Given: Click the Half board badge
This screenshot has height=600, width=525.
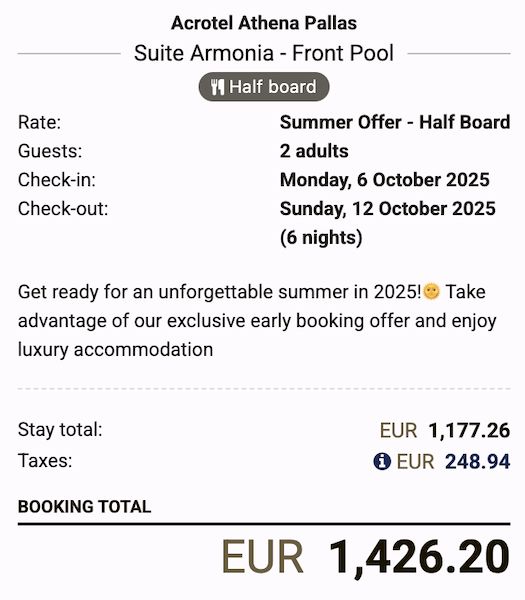Looking at the screenshot, I should pos(264,87).
